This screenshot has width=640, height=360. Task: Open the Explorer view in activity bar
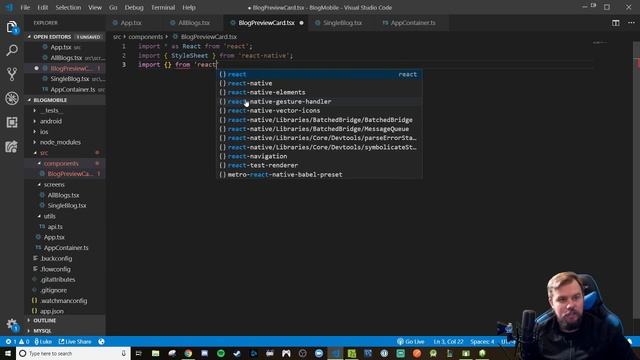pyautogui.click(x=12, y=27)
